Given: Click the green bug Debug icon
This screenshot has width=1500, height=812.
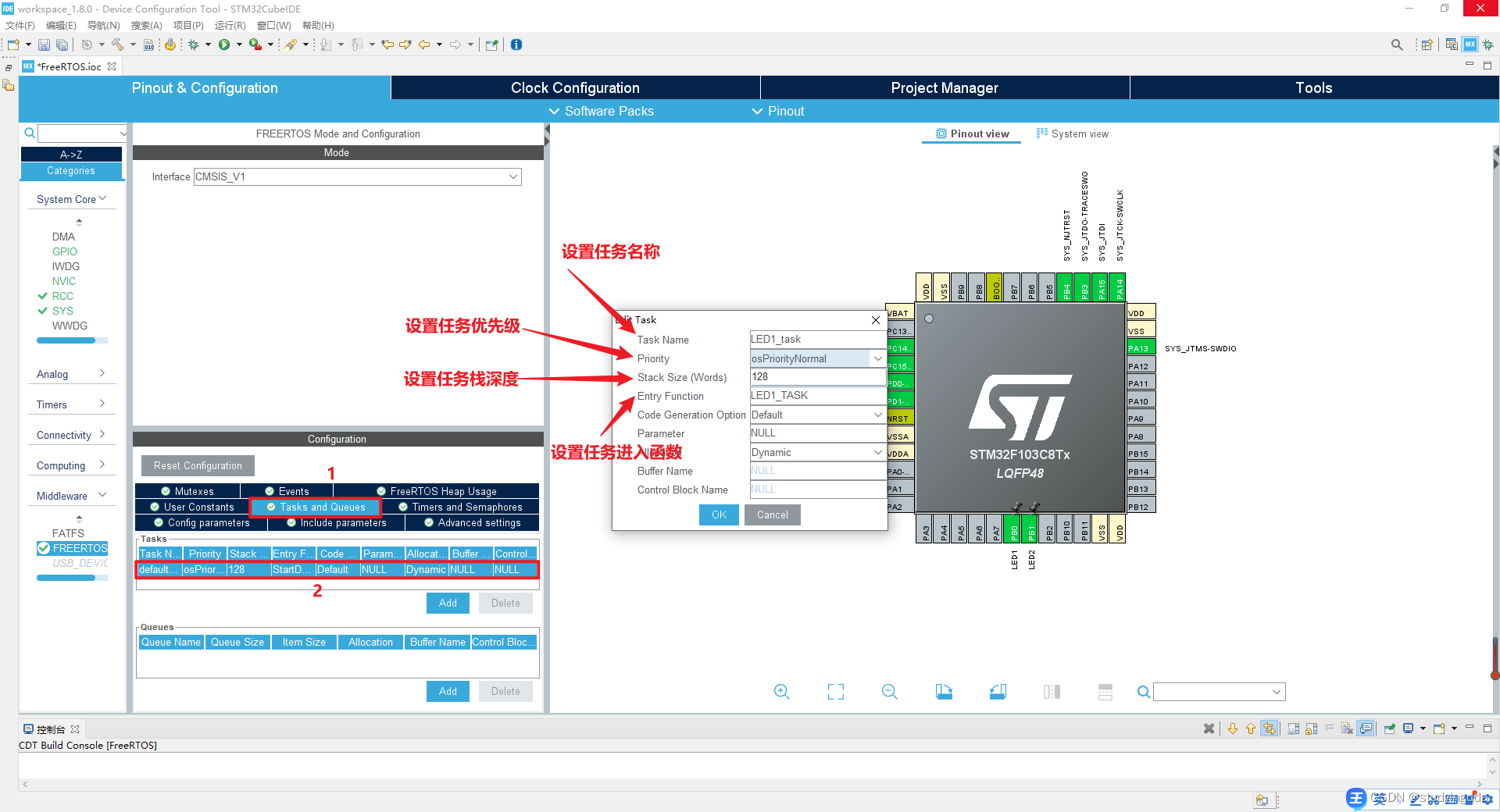Looking at the screenshot, I should tap(193, 45).
